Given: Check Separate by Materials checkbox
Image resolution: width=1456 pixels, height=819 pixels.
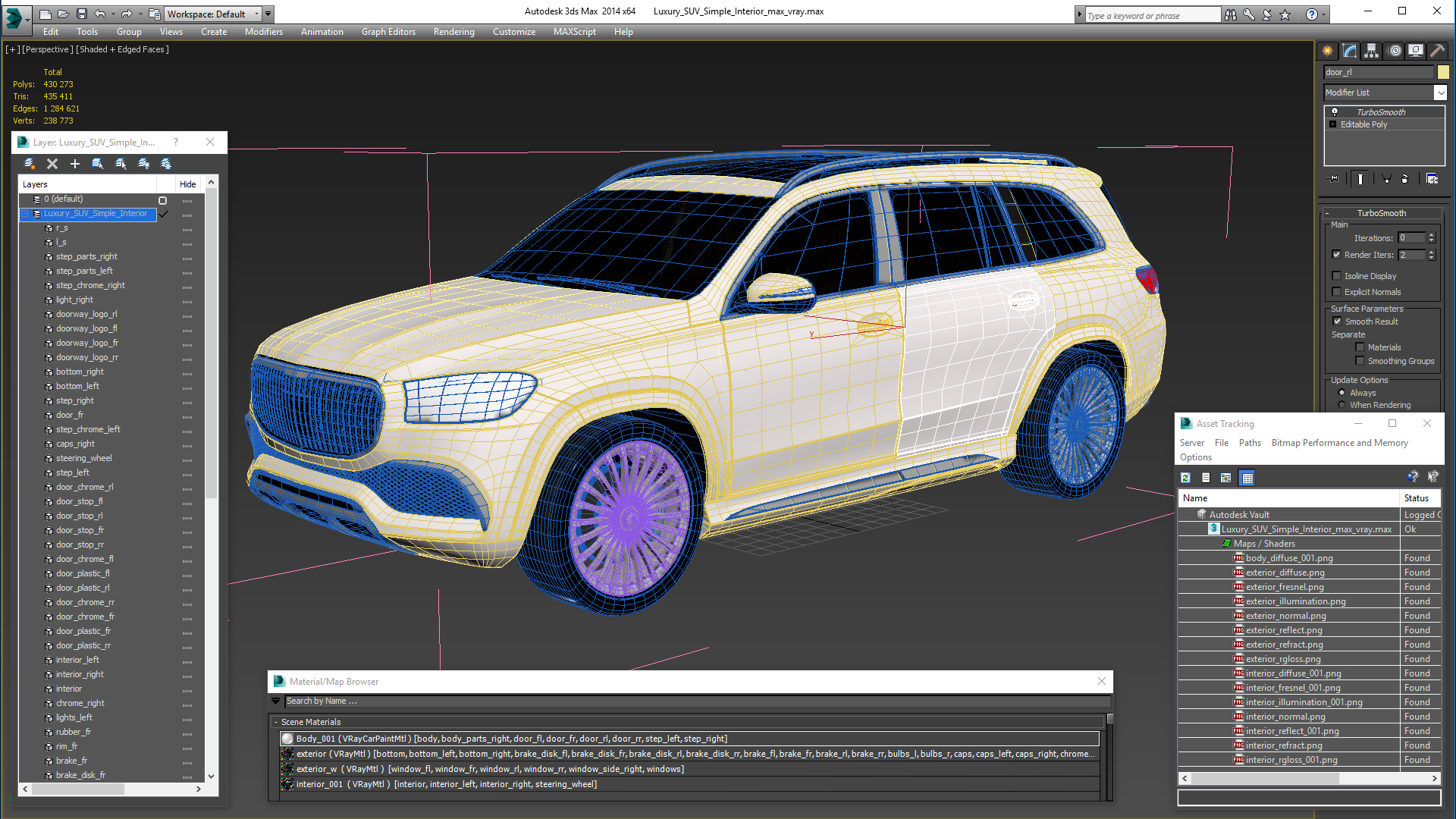Looking at the screenshot, I should [x=1360, y=347].
